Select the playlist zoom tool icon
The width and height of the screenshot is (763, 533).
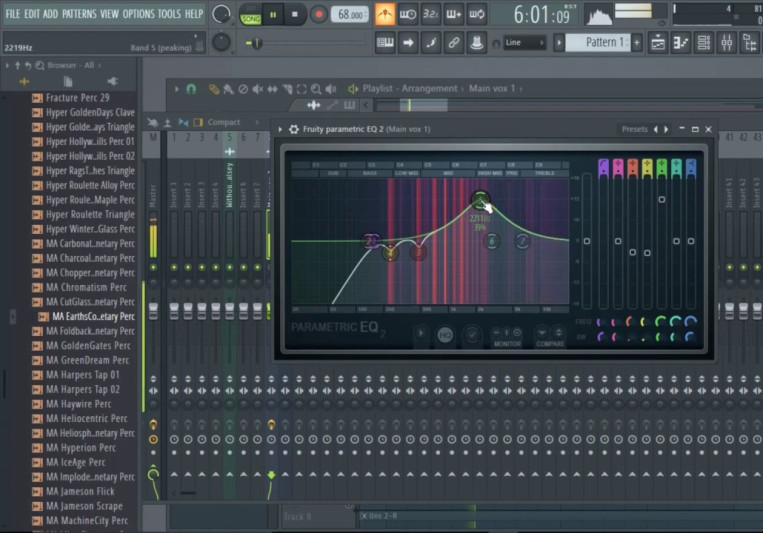pyautogui.click(x=316, y=89)
